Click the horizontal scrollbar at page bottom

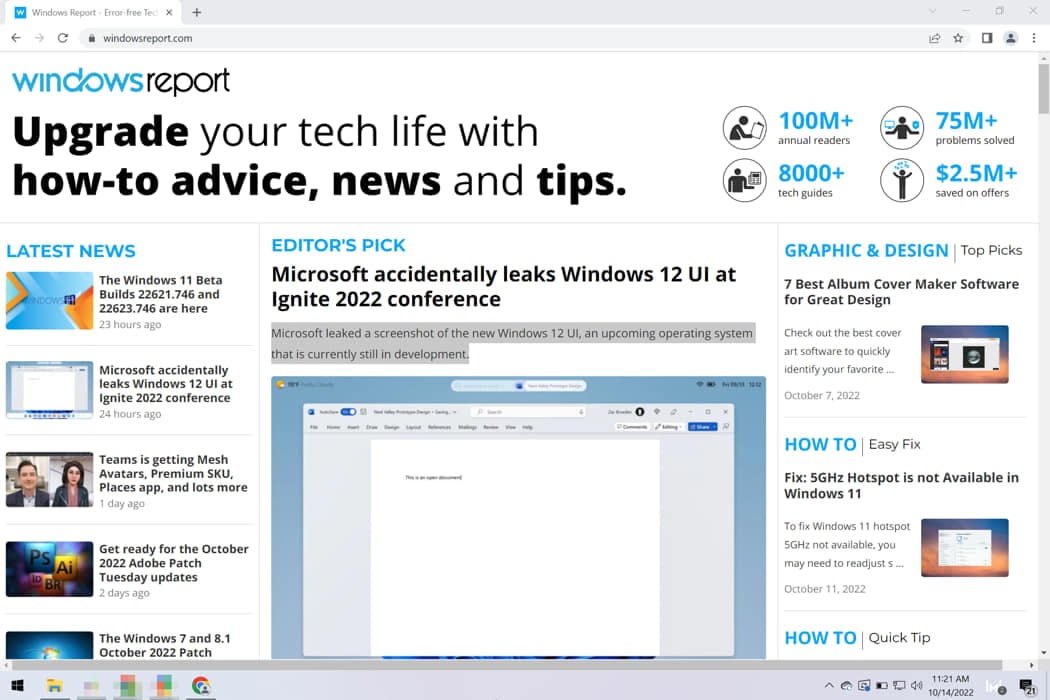click(507, 665)
